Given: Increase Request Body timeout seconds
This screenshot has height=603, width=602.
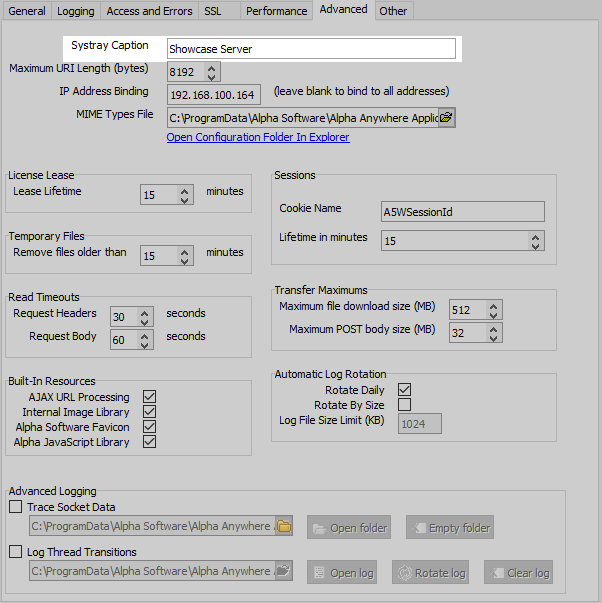Looking at the screenshot, I should click(x=145, y=336).
